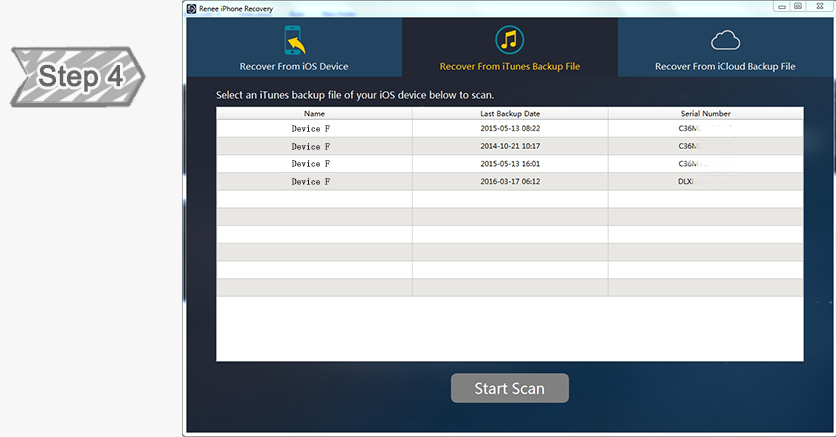Minimize the Renee iPhone Recovery window

[782, 6]
